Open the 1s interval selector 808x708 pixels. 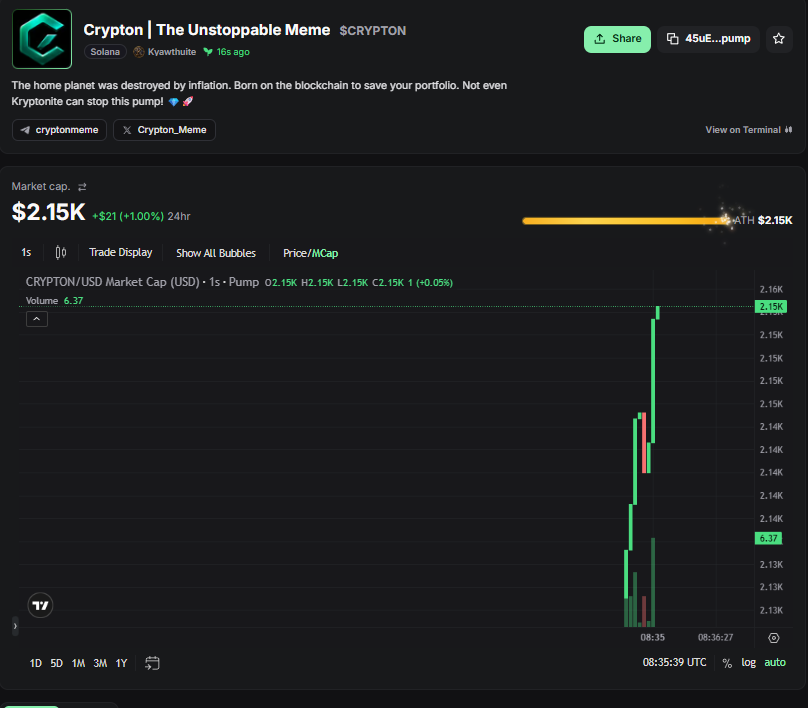26,252
